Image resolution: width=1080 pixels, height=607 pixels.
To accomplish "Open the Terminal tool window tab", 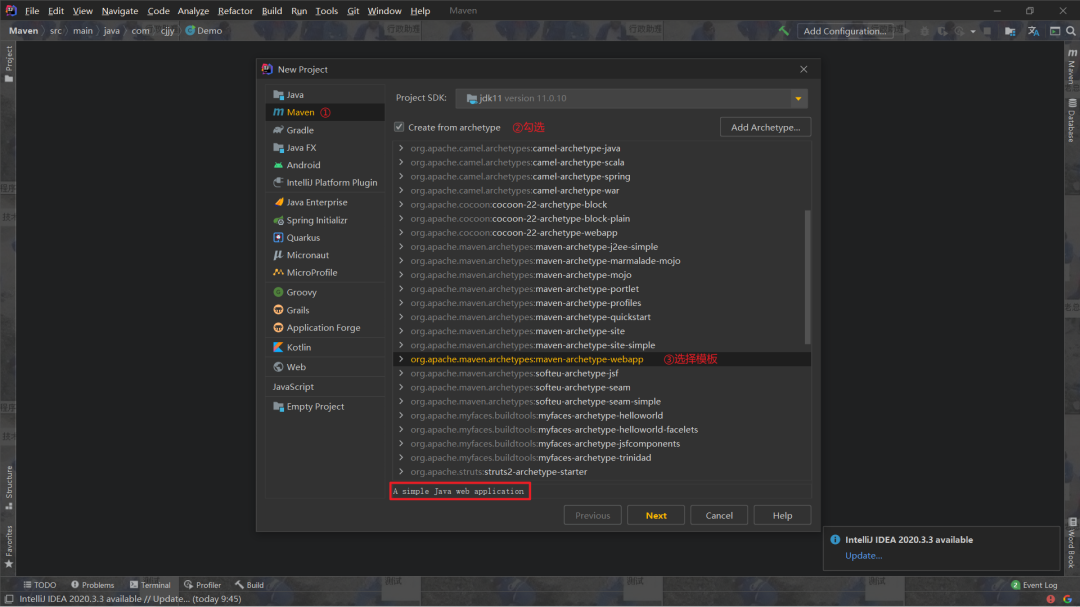I will point(149,585).
